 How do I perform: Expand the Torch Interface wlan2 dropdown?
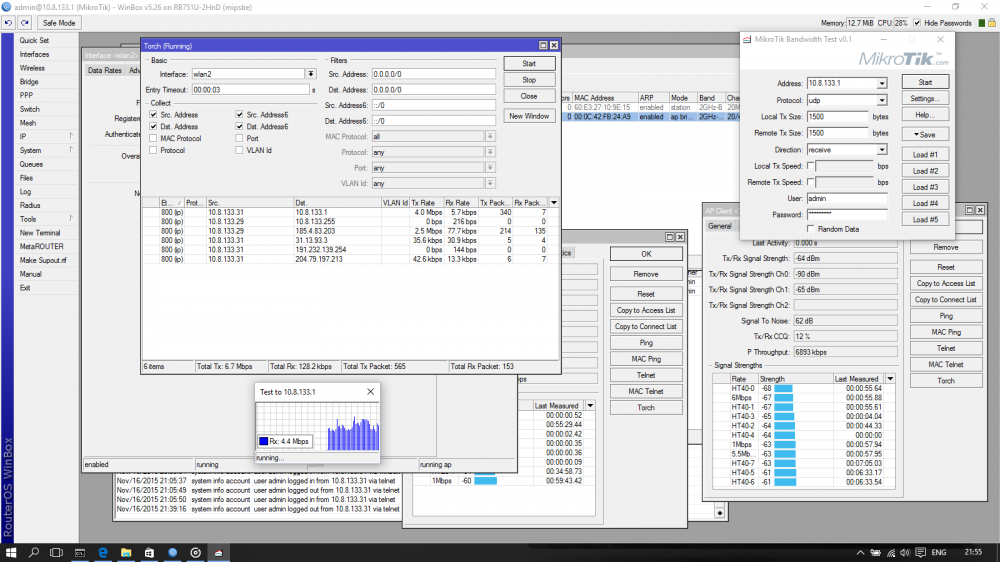click(x=311, y=74)
